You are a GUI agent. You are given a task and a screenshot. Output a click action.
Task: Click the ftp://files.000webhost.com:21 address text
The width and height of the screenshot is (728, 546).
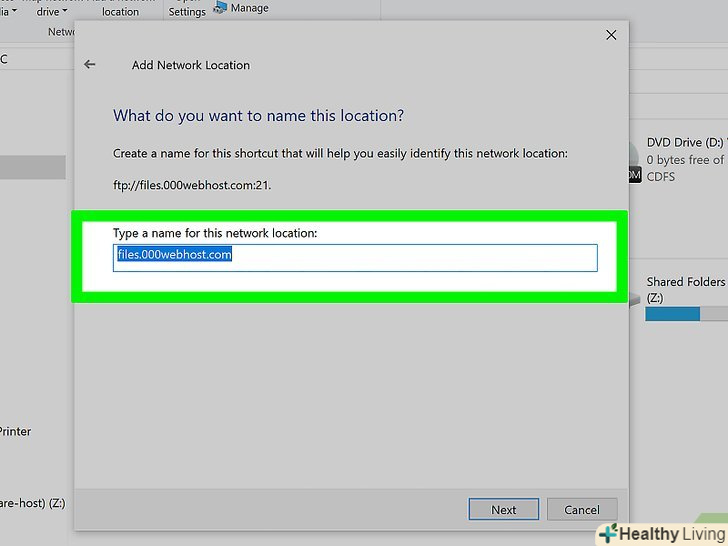[x=192, y=185]
